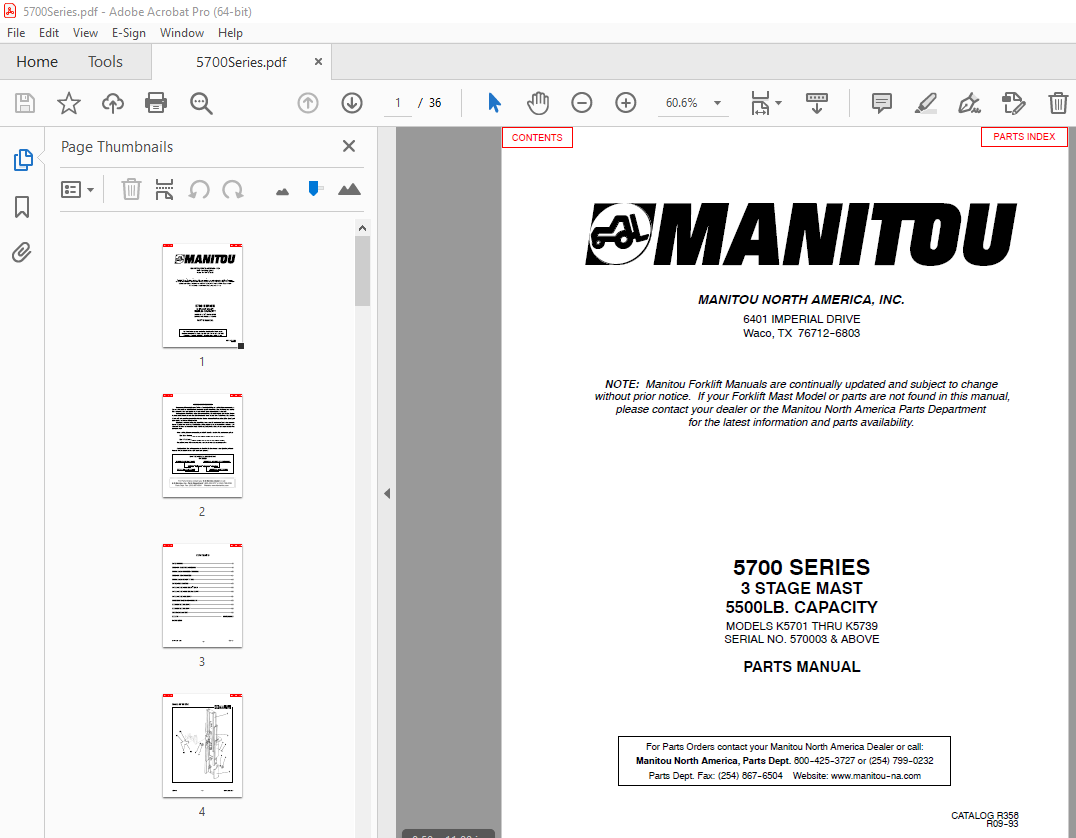The width and height of the screenshot is (1076, 838).
Task: Rotate page clockwise in thumbnails panel
Action: [233, 189]
